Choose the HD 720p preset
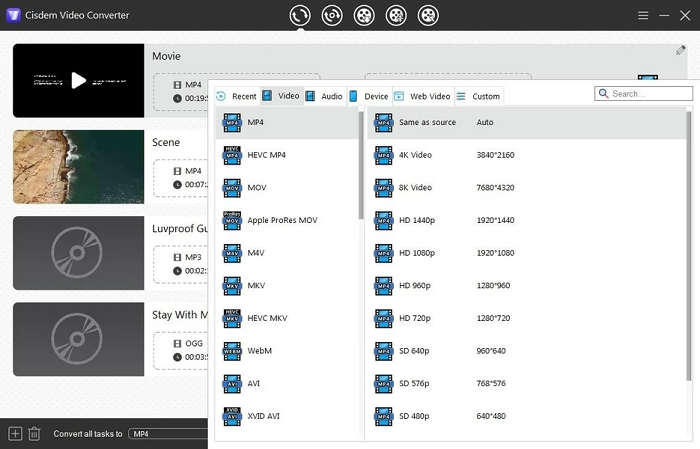This screenshot has width=700, height=449. pos(526,318)
